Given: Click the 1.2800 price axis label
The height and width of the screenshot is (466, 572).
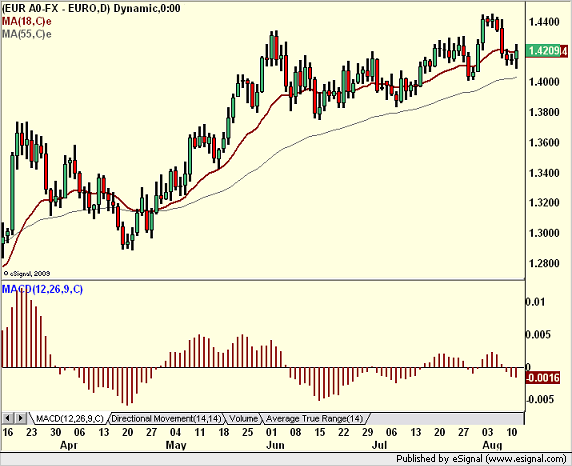Looking at the screenshot, I should [x=544, y=263].
